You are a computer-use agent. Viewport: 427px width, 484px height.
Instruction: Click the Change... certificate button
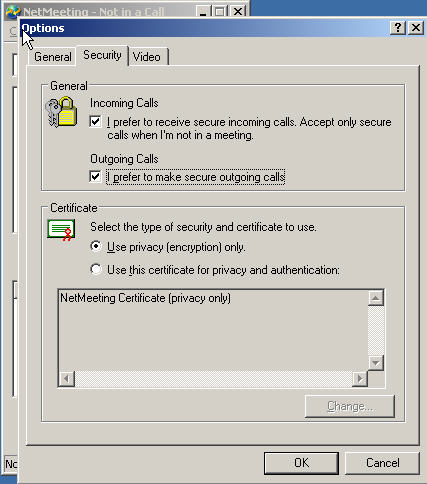pyautogui.click(x=350, y=406)
